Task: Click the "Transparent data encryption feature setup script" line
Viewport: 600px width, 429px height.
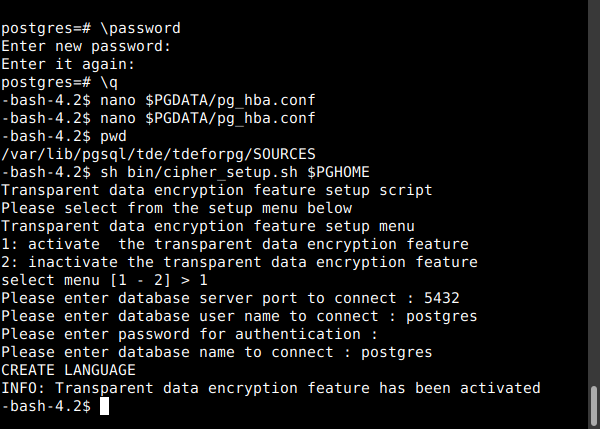Action: [217, 190]
